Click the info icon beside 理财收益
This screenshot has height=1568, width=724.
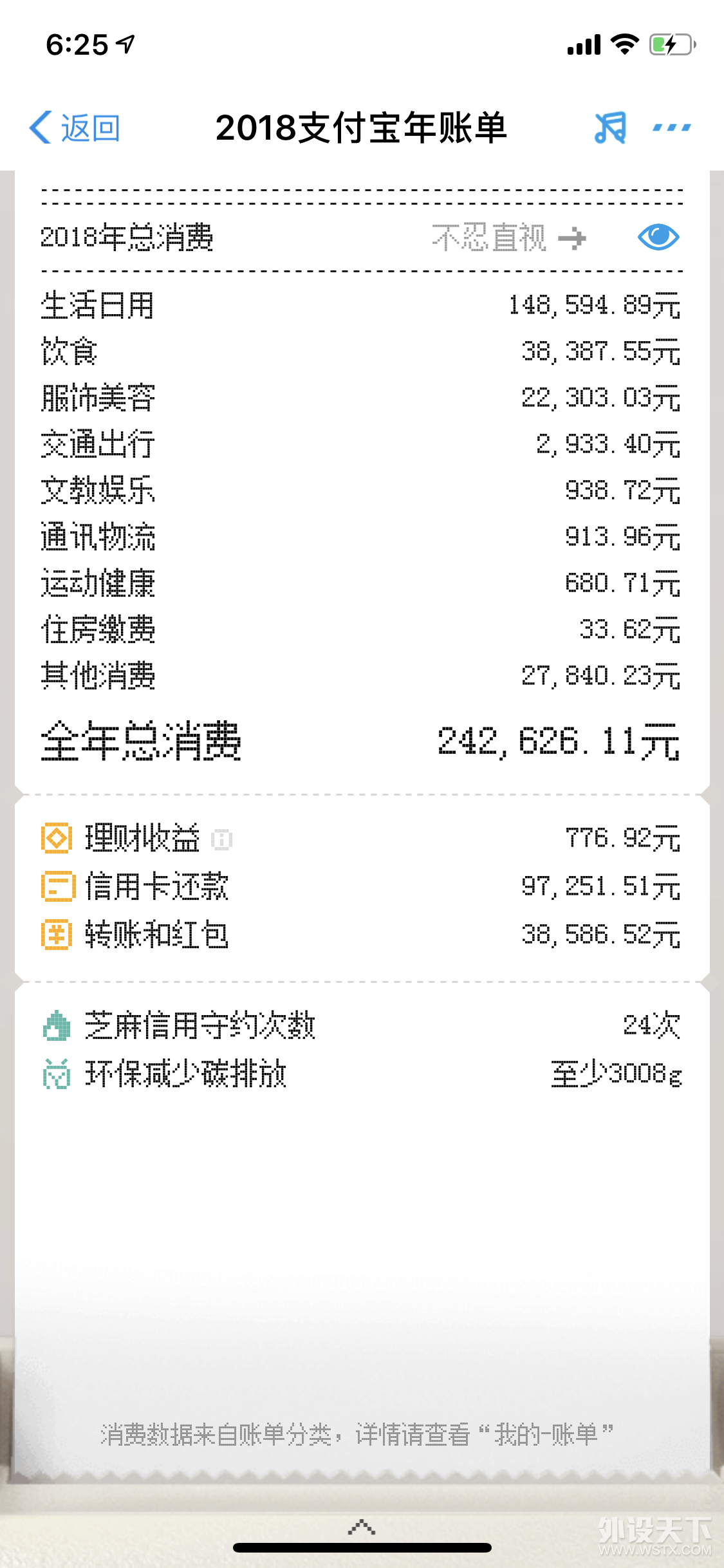pos(222,839)
